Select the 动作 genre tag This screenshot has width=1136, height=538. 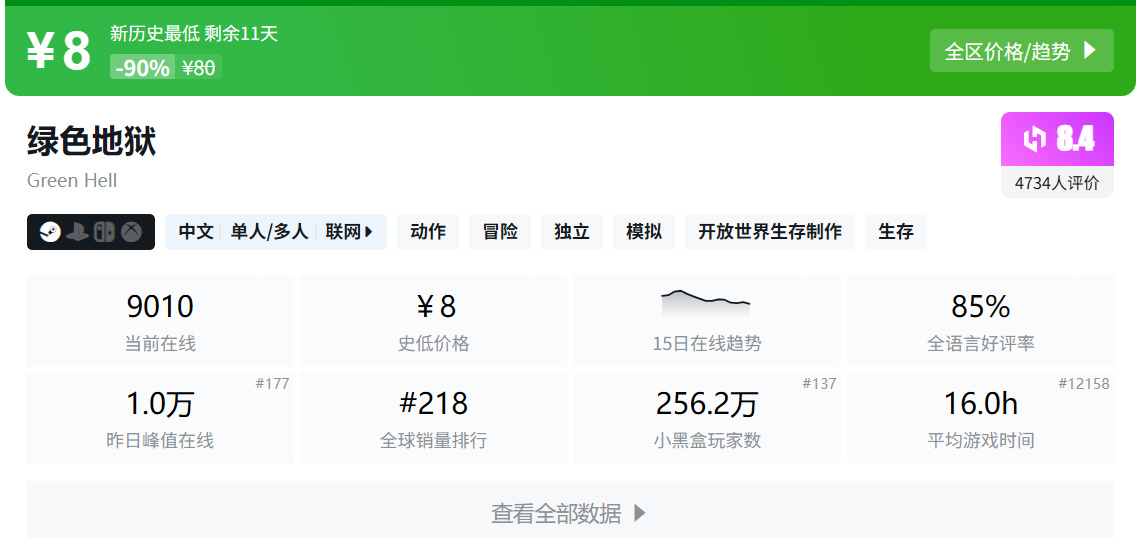[x=428, y=232]
